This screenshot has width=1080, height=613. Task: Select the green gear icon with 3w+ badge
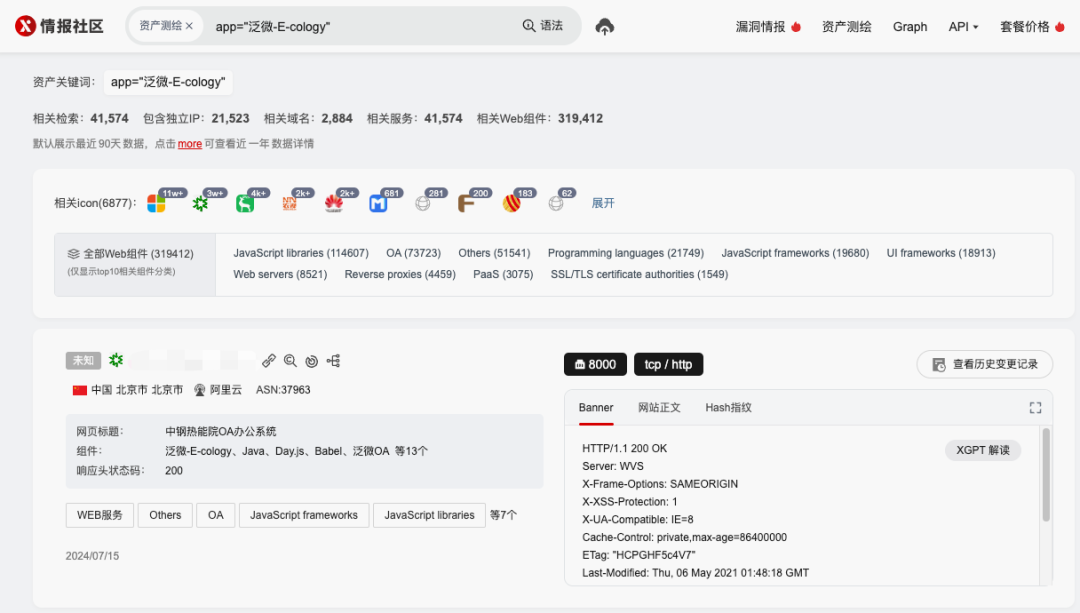tap(200, 204)
